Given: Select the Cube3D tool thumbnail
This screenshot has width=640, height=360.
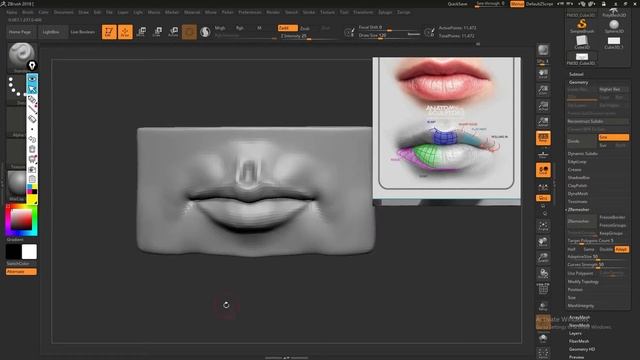Looking at the screenshot, I should pyautogui.click(x=582, y=42).
